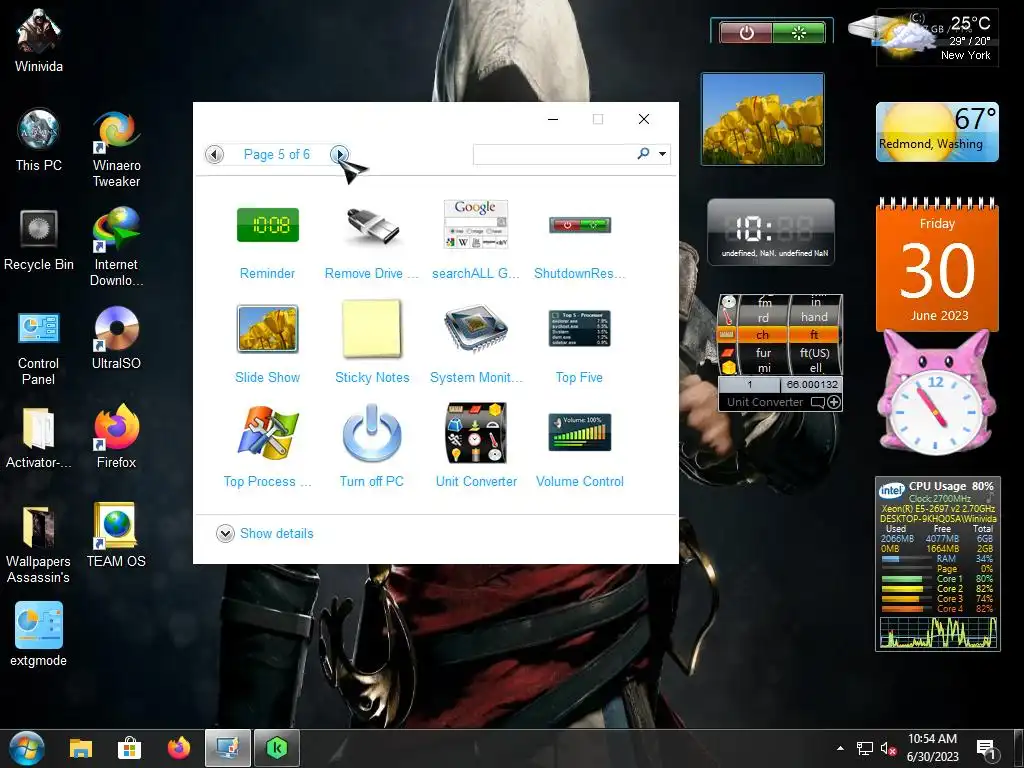Open TEAM OS shortcut

click(116, 536)
